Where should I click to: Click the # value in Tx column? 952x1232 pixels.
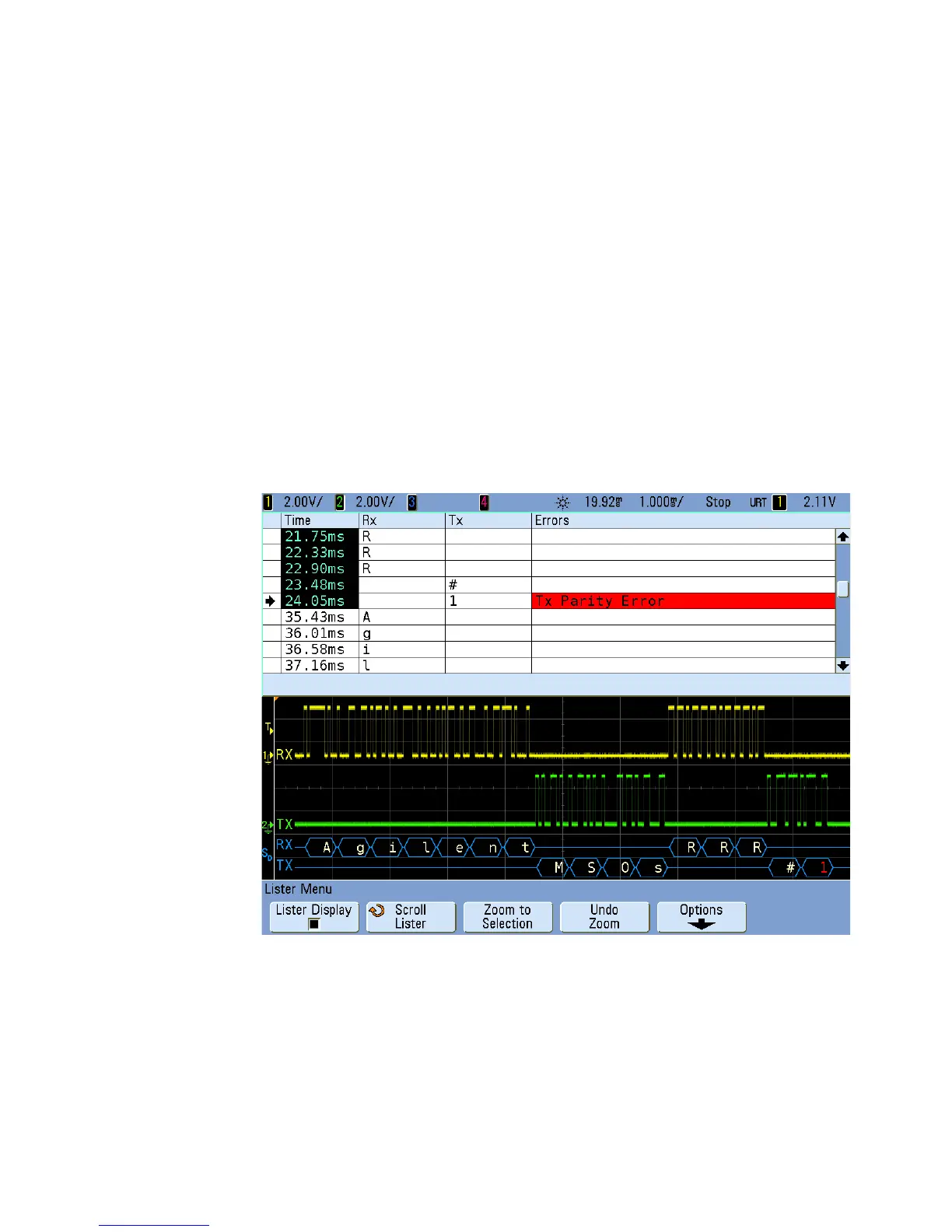(453, 585)
